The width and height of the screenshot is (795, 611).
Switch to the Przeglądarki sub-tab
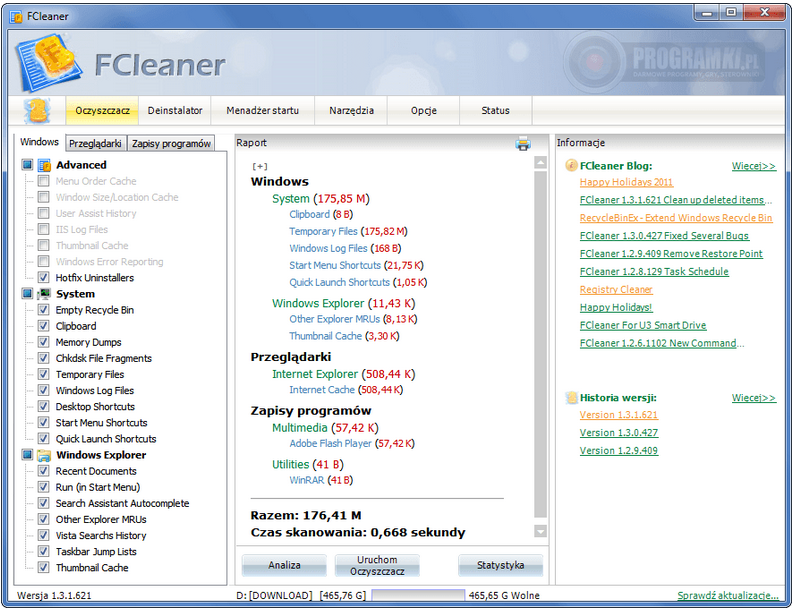click(95, 143)
